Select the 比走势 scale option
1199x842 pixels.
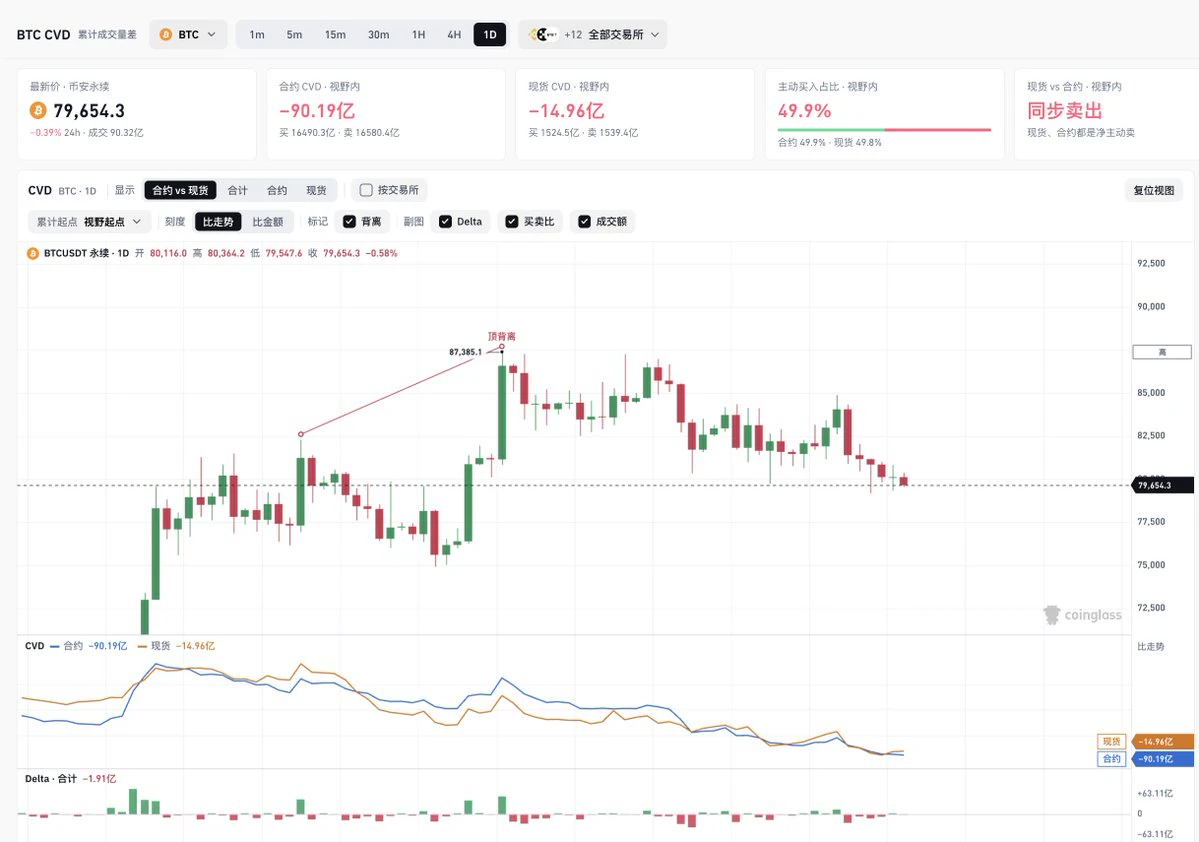(x=218, y=222)
